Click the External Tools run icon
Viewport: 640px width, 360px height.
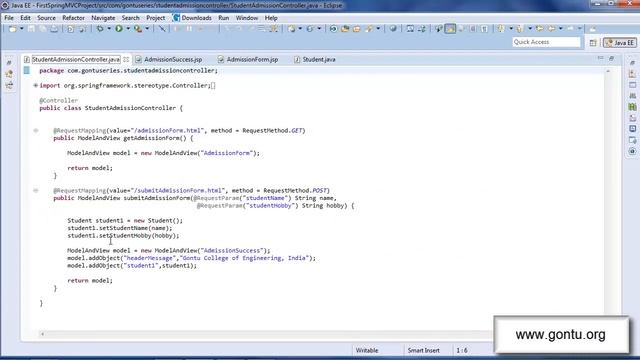pyautogui.click(x=138, y=29)
